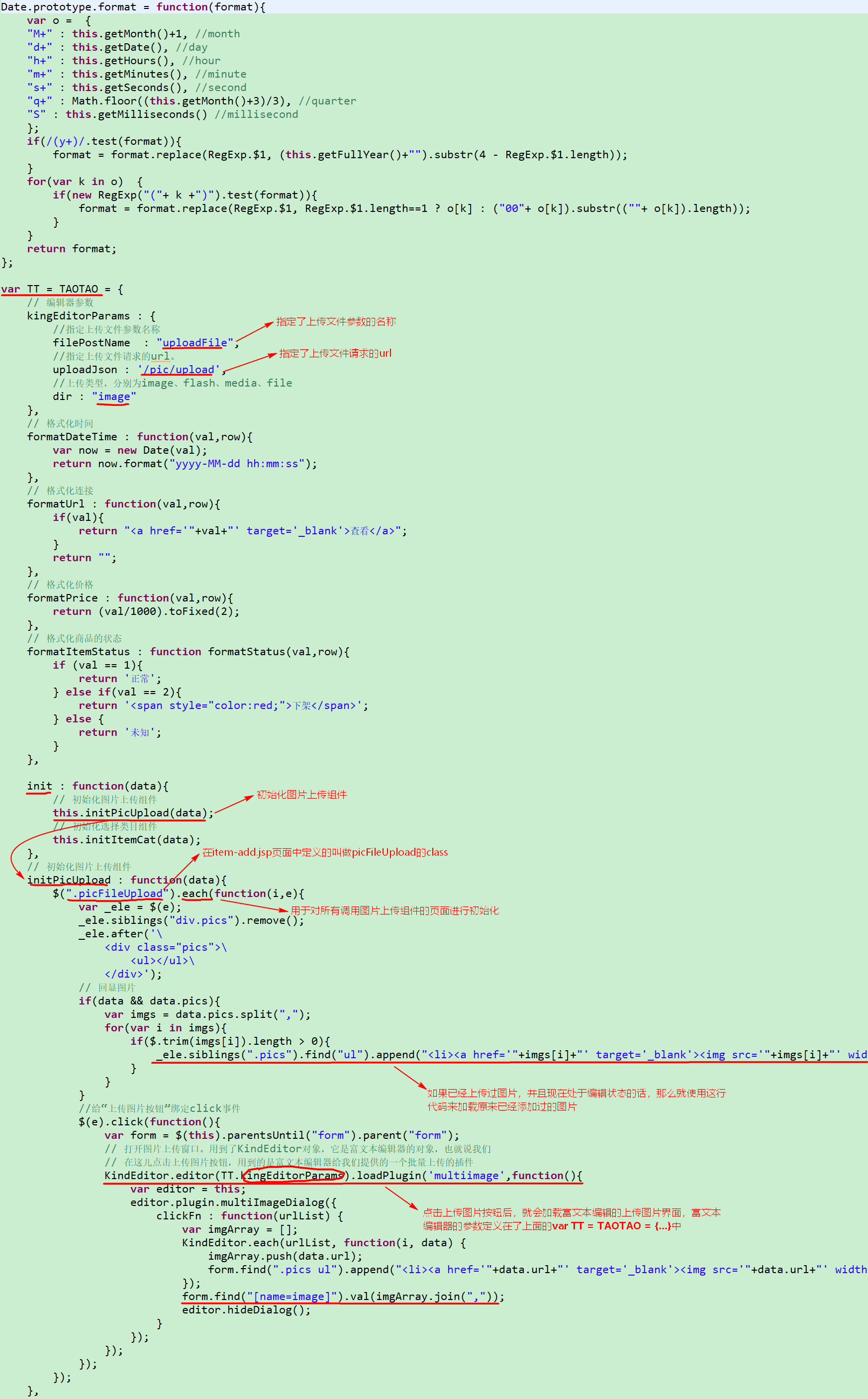Click the "if(data && data.pics){" line

point(149,1001)
